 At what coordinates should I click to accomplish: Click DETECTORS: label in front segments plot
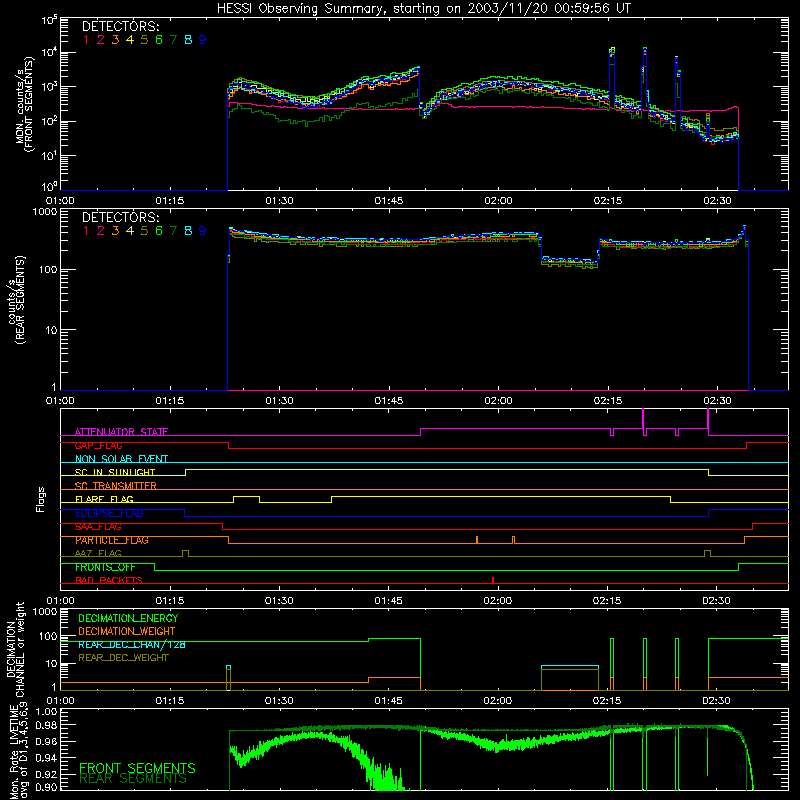click(x=120, y=26)
